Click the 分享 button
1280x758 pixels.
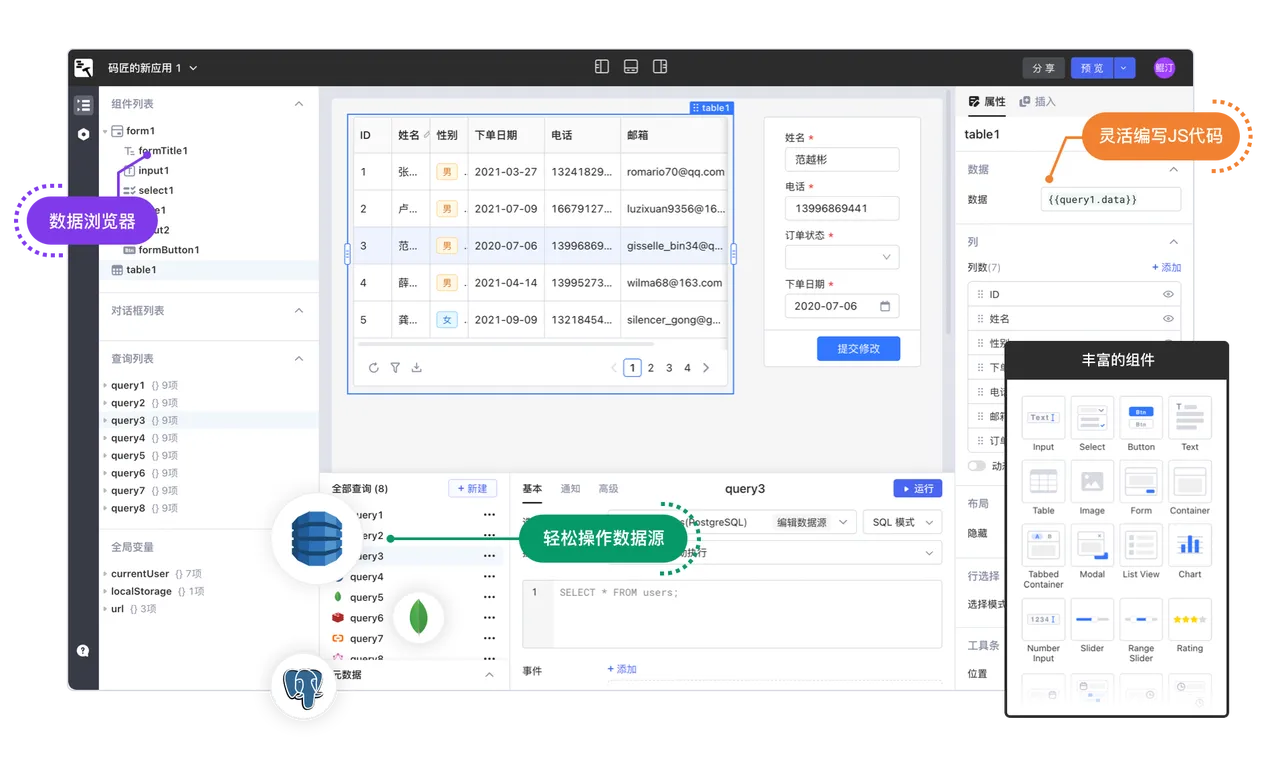1043,68
